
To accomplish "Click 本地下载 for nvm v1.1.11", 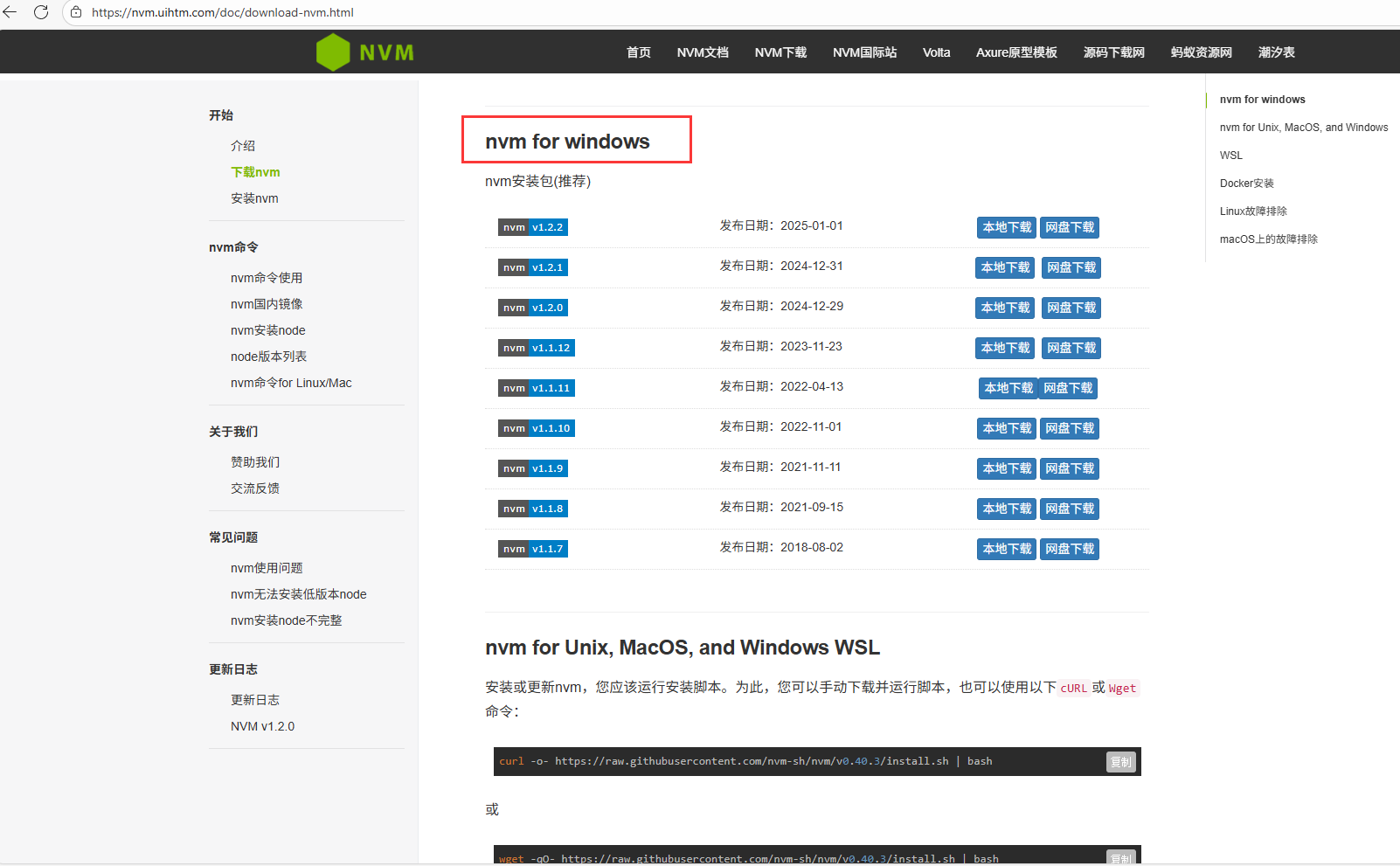I will [x=1008, y=388].
